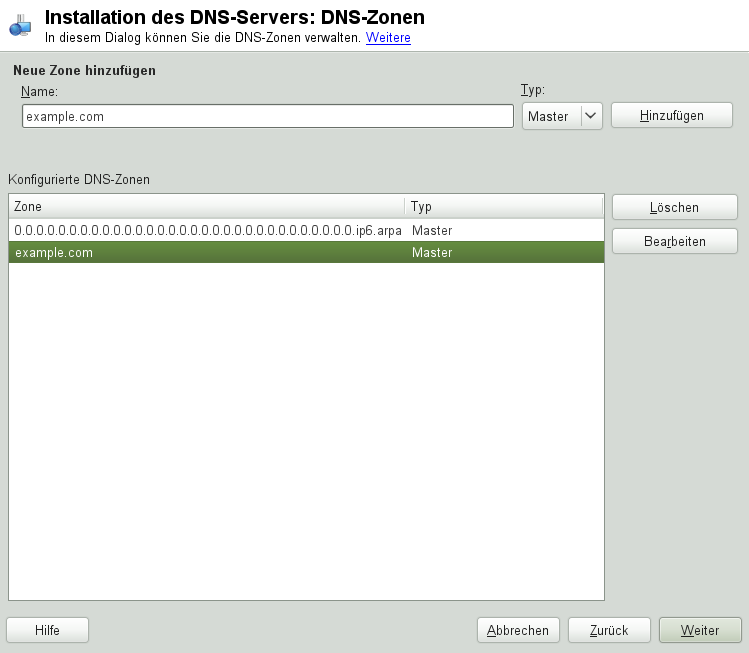Click the DNS server network icon in header
Image resolution: width=749 pixels, height=653 pixels.
click(20, 25)
